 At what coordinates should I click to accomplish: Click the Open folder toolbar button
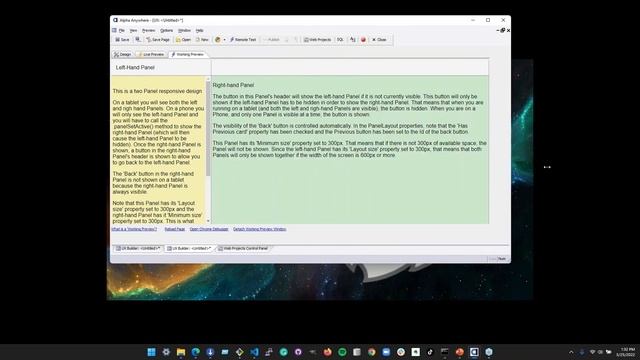(x=183, y=40)
